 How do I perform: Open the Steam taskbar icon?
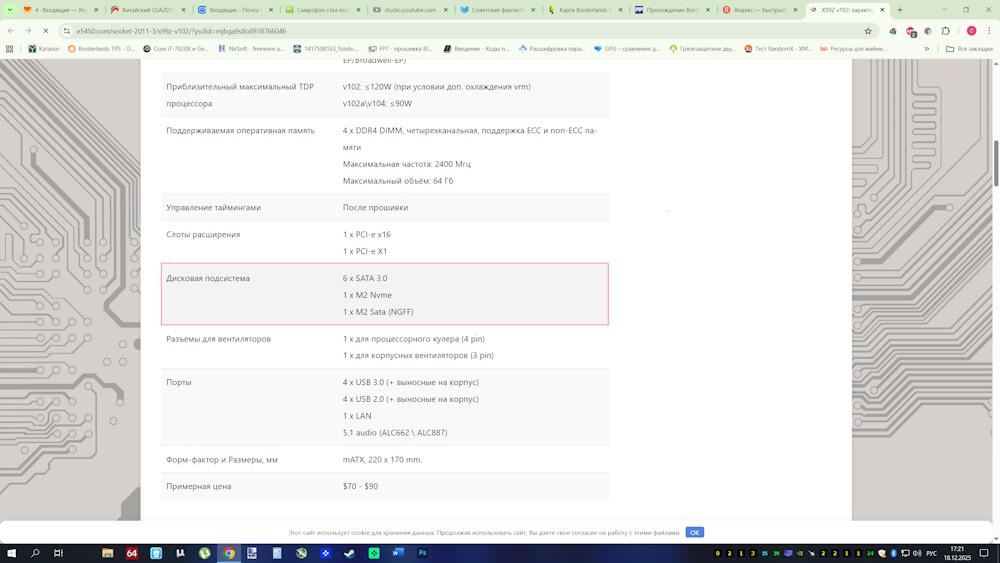(x=349, y=553)
